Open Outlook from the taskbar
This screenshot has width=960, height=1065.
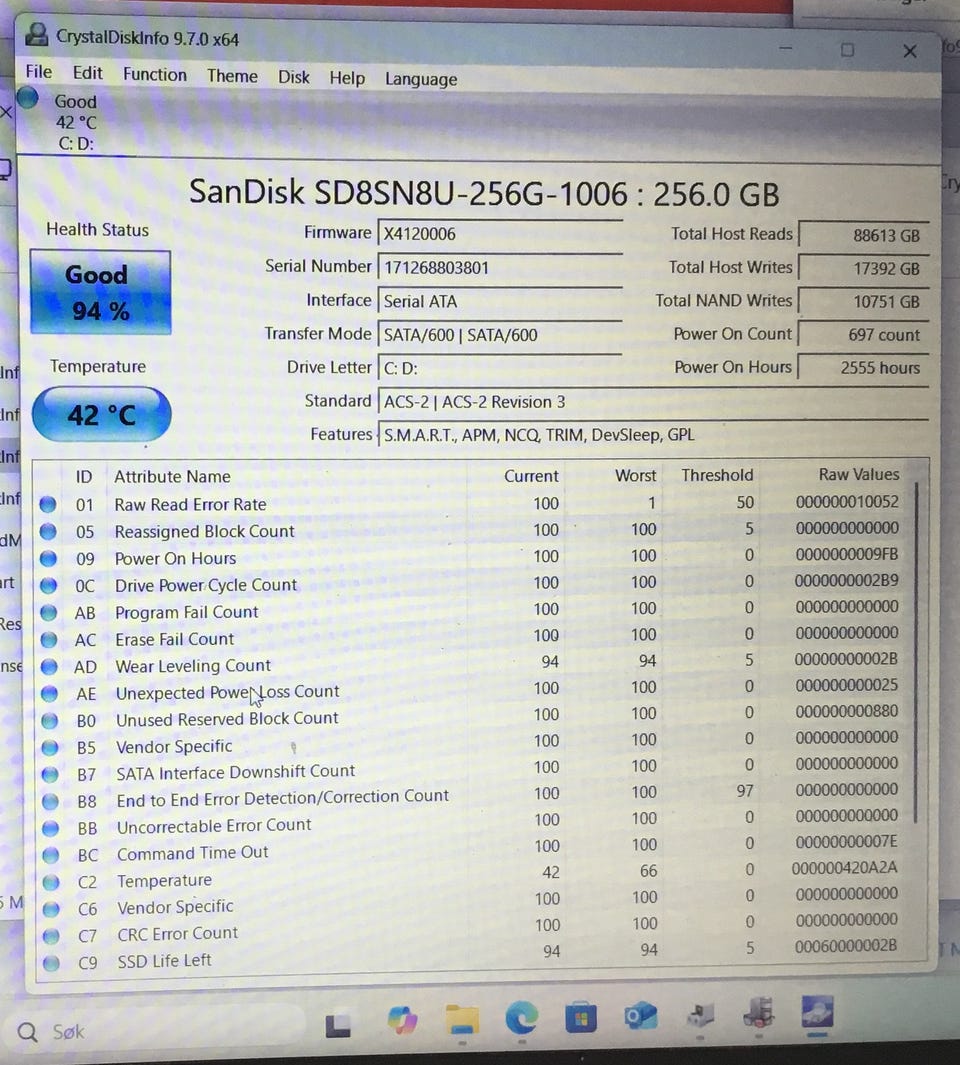pyautogui.click(x=641, y=1016)
